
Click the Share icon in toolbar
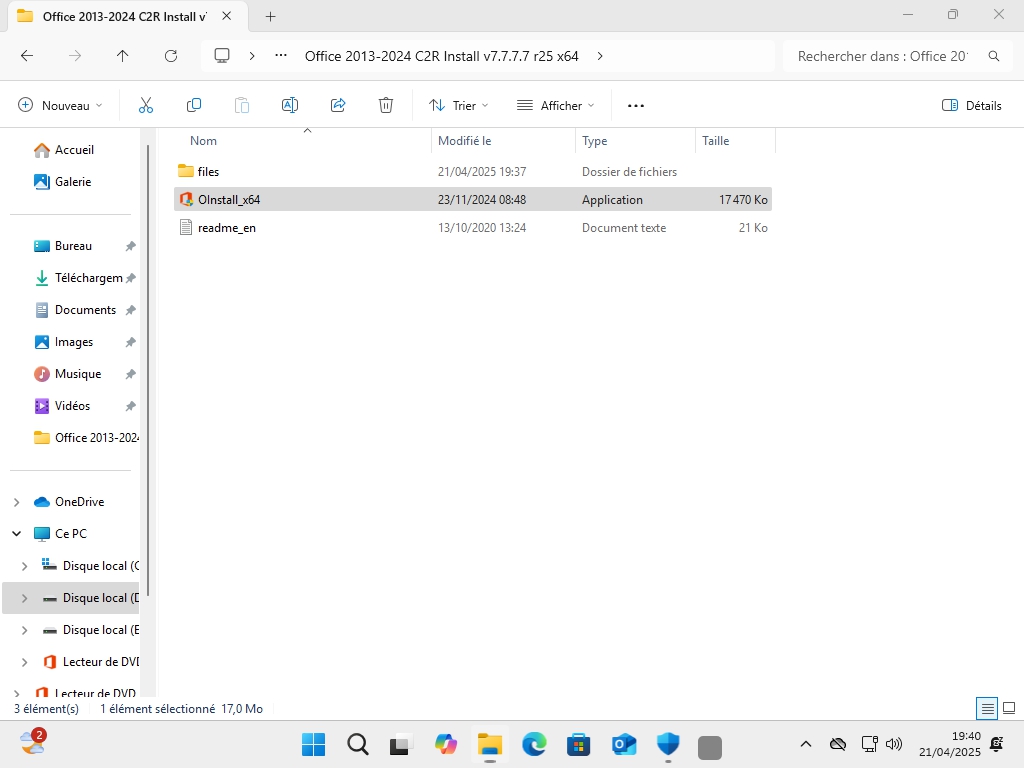[x=338, y=105]
